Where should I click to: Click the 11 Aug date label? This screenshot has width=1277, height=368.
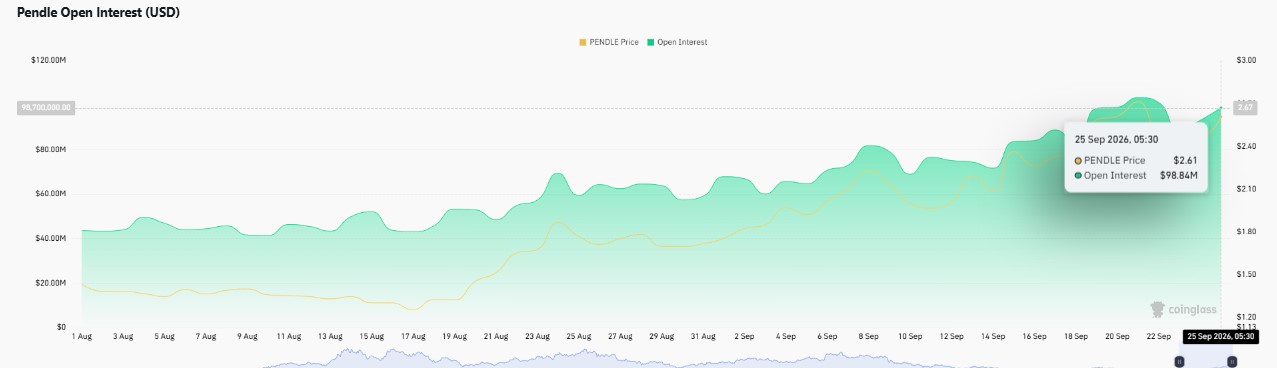289,337
